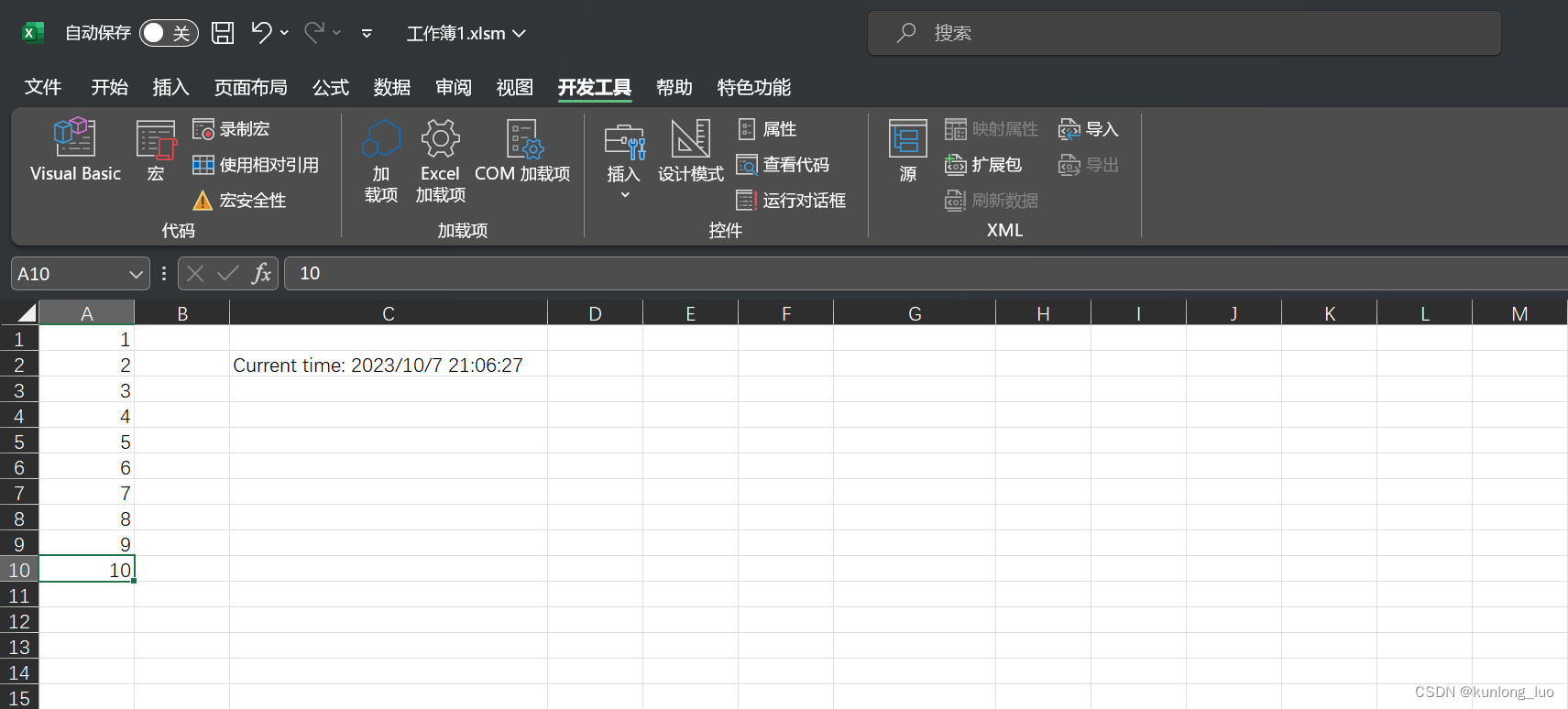This screenshot has width=1568, height=709.
Task: Open the Macros (宏) dialog
Action: 156,150
